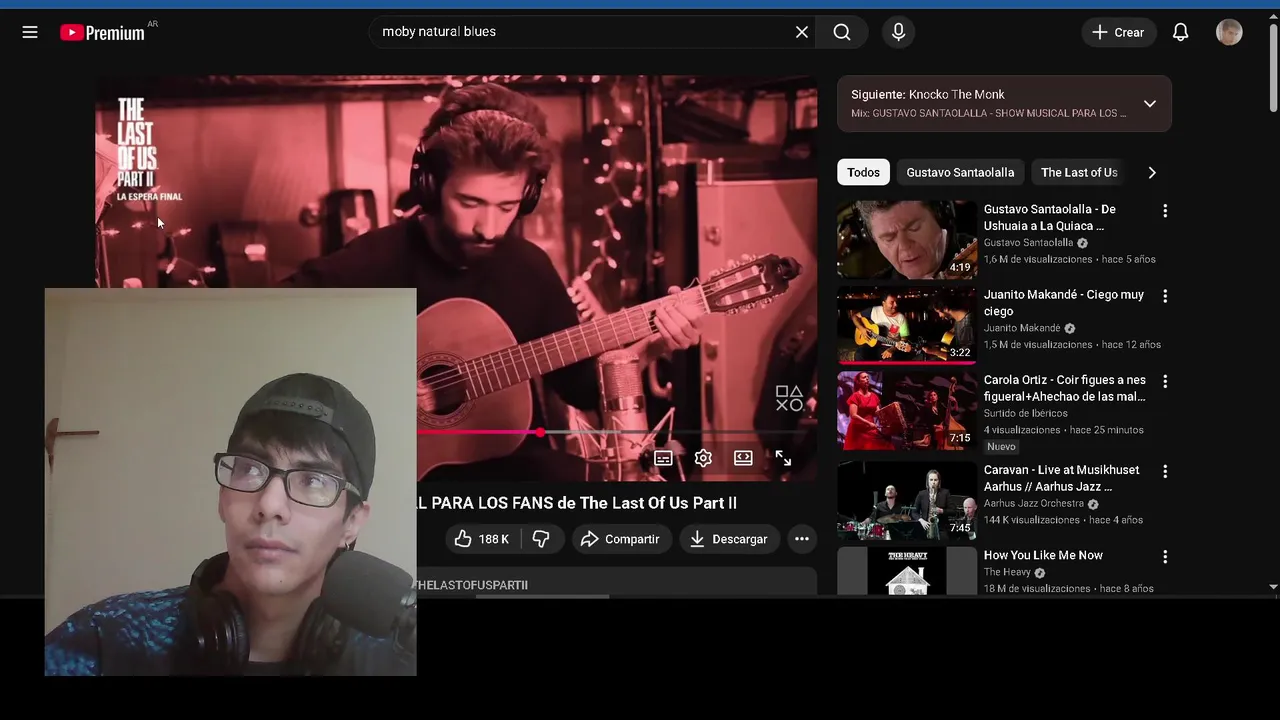1280x720 pixels.
Task: Click the Nuevo badge on Carola Ortiz
Action: (x=1001, y=447)
